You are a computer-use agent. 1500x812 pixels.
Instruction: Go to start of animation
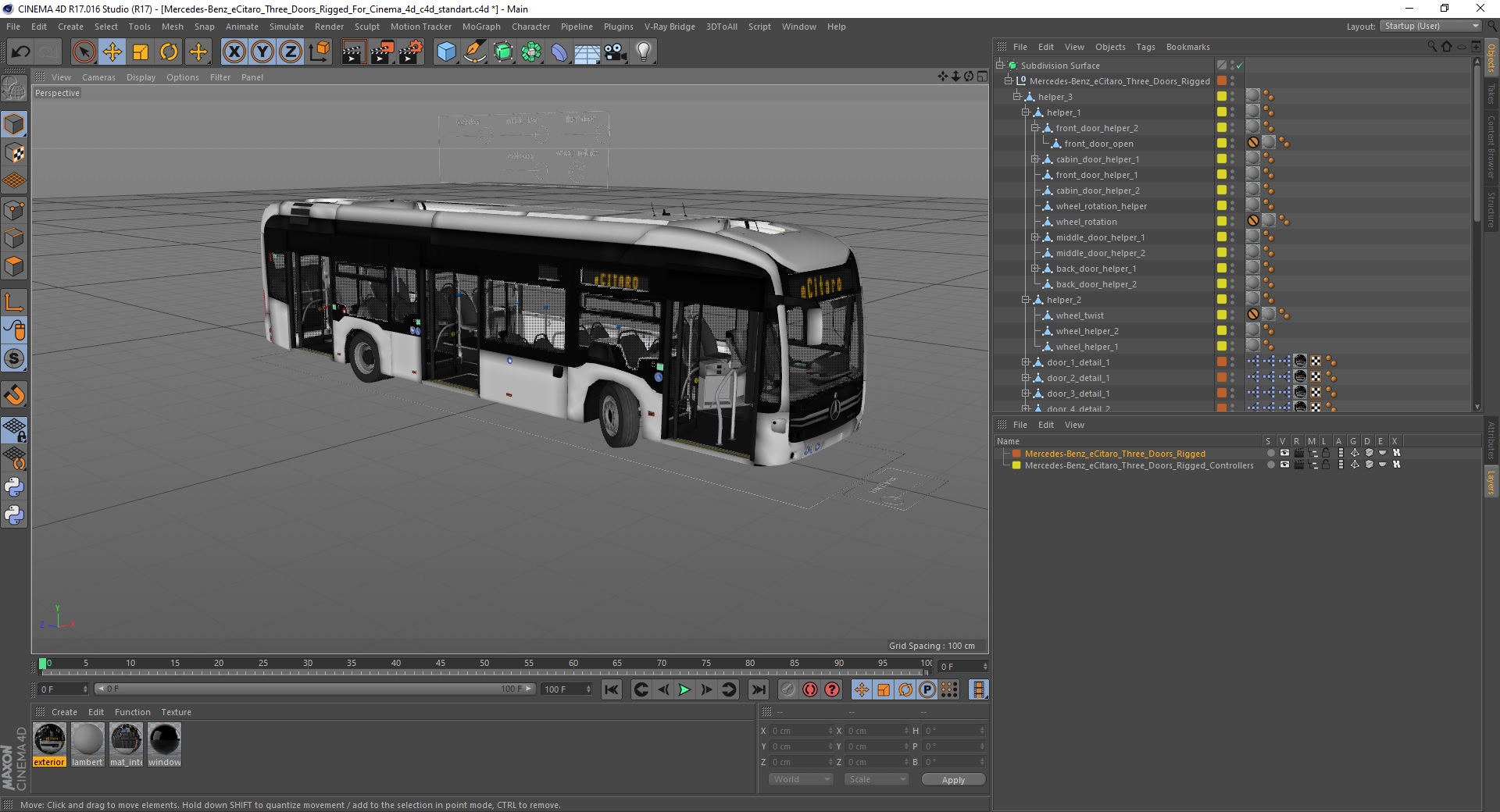pos(612,689)
